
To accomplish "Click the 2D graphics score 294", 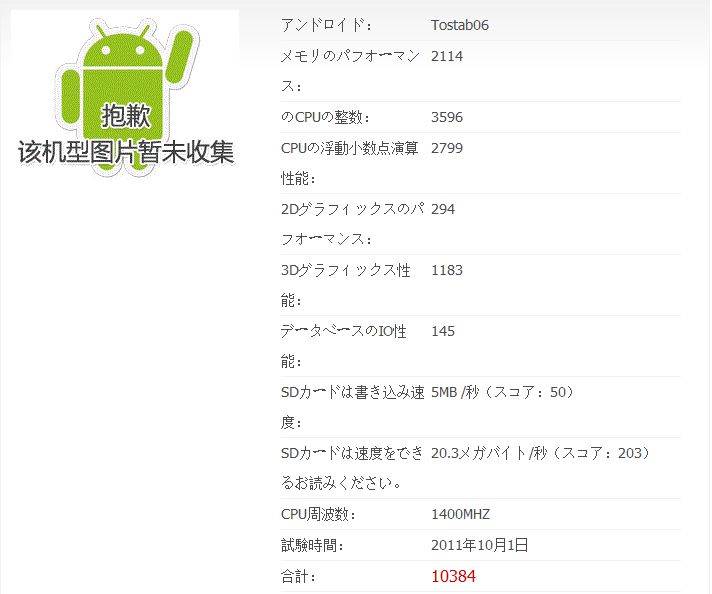I will click(443, 209).
